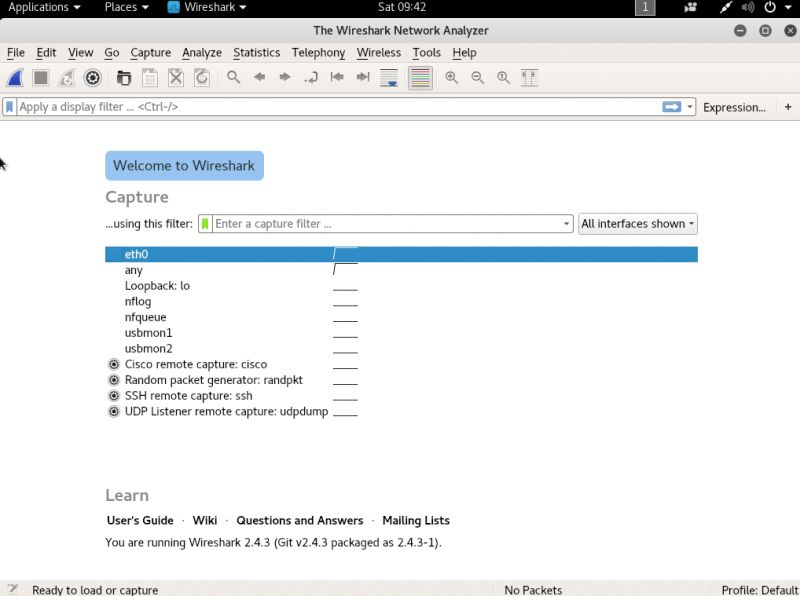Click the find packet magnifier icon
The height and width of the screenshot is (596, 800).
pyautogui.click(x=233, y=78)
